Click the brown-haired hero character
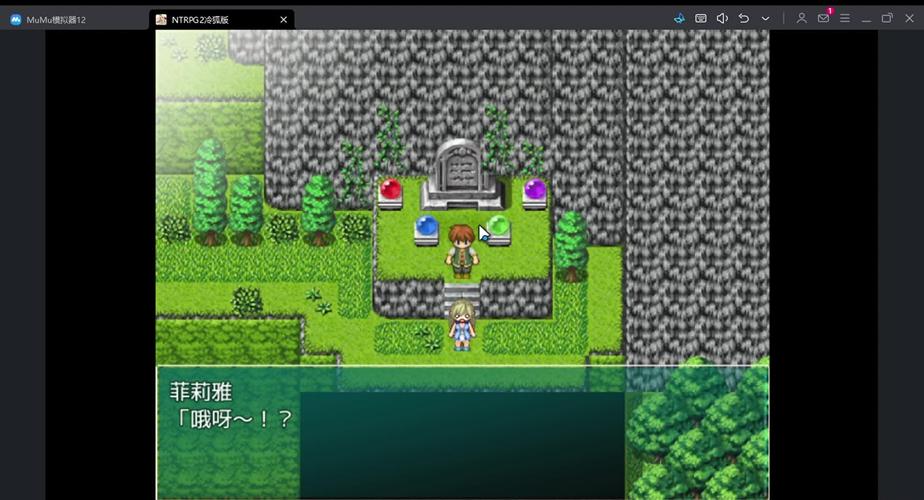 [x=462, y=250]
